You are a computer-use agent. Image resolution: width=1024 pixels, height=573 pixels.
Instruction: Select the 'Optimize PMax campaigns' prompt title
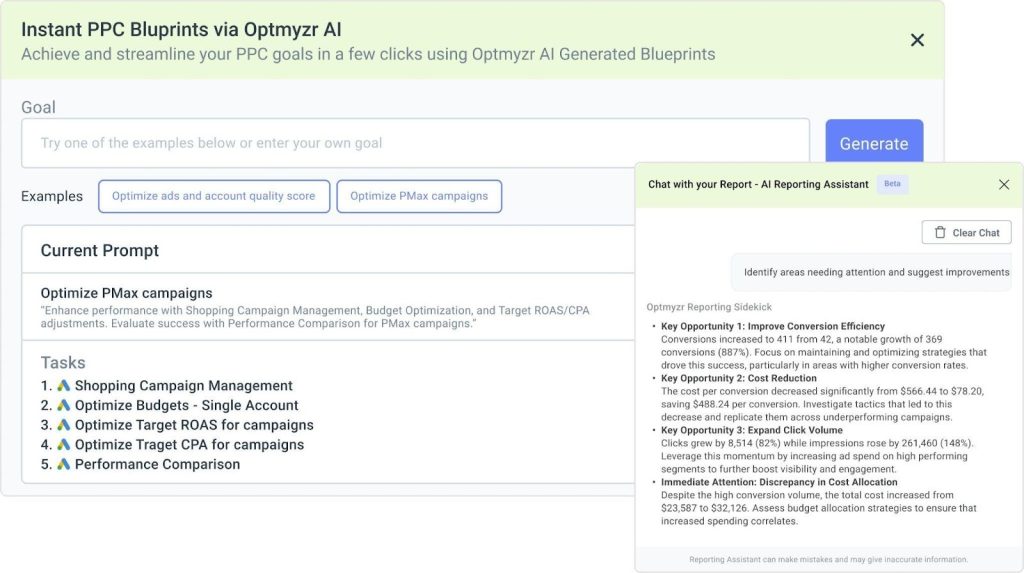click(126, 293)
